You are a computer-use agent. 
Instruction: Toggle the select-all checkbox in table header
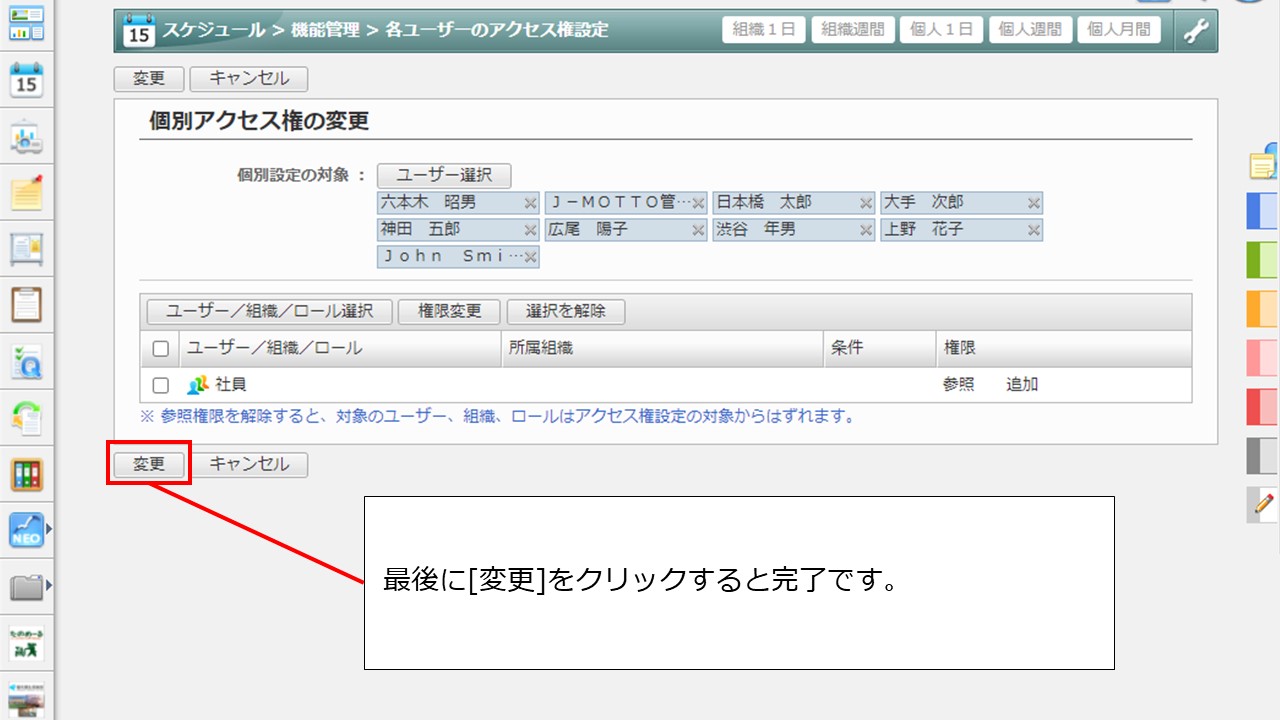click(161, 349)
